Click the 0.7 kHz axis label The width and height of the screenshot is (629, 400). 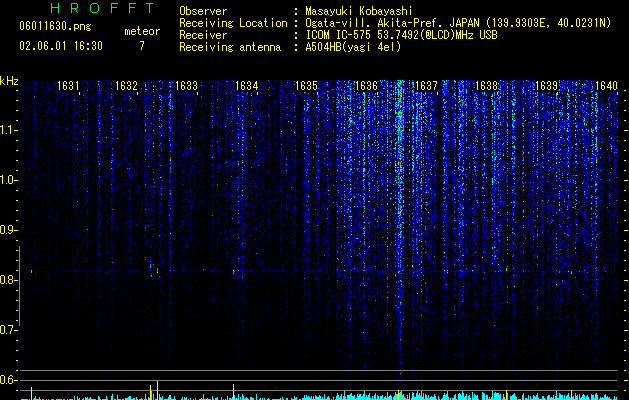pyautogui.click(x=8, y=330)
